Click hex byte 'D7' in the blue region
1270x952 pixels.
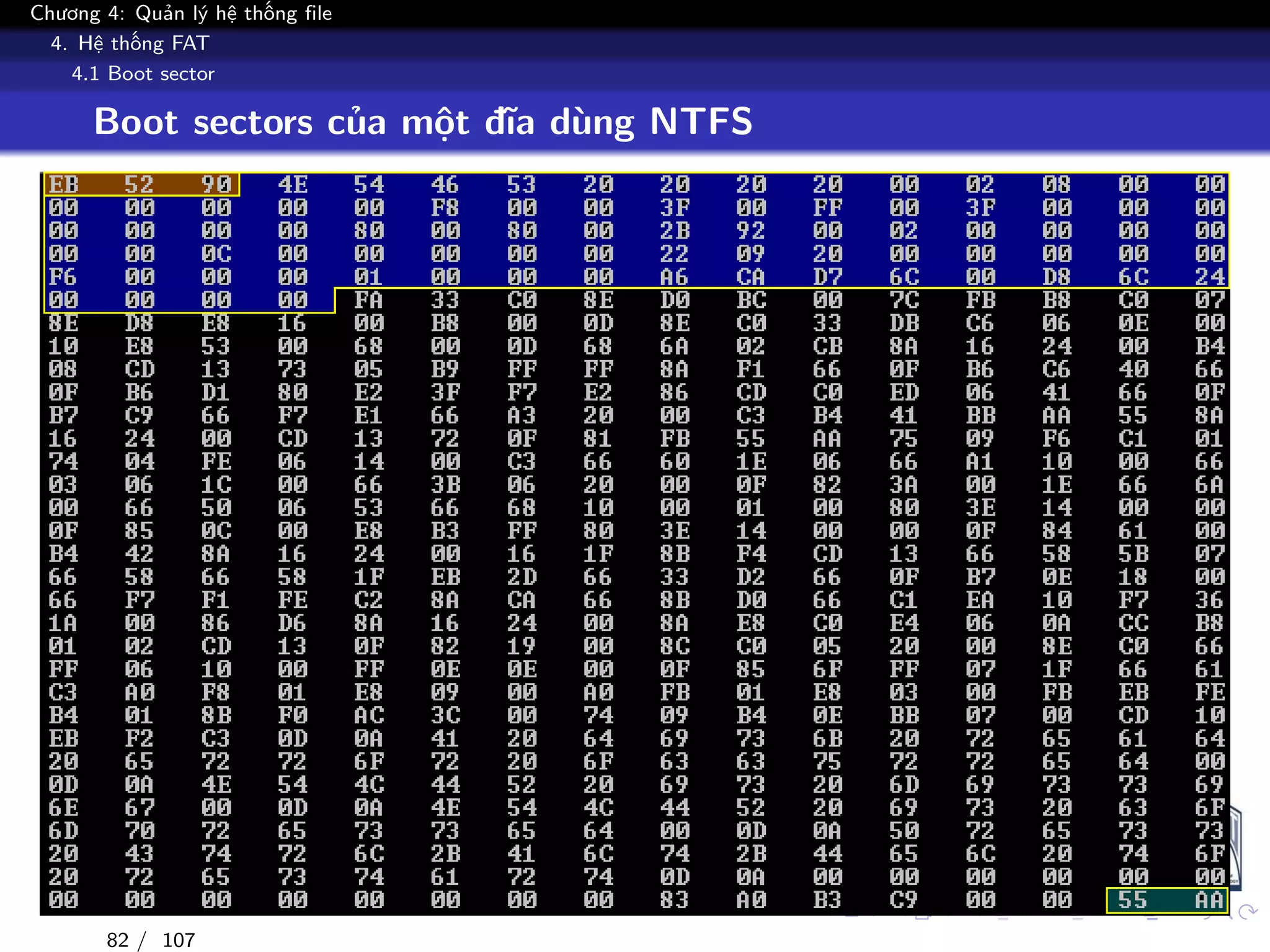(x=828, y=277)
